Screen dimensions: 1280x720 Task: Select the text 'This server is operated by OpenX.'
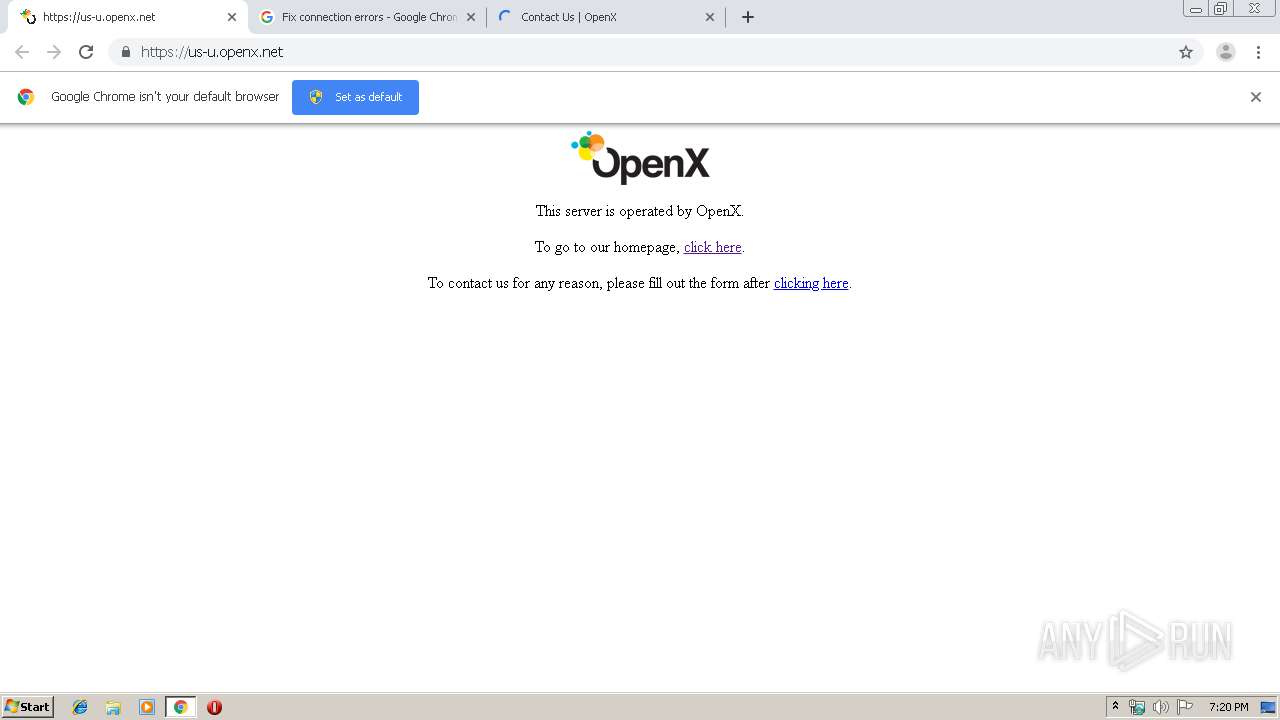639,211
